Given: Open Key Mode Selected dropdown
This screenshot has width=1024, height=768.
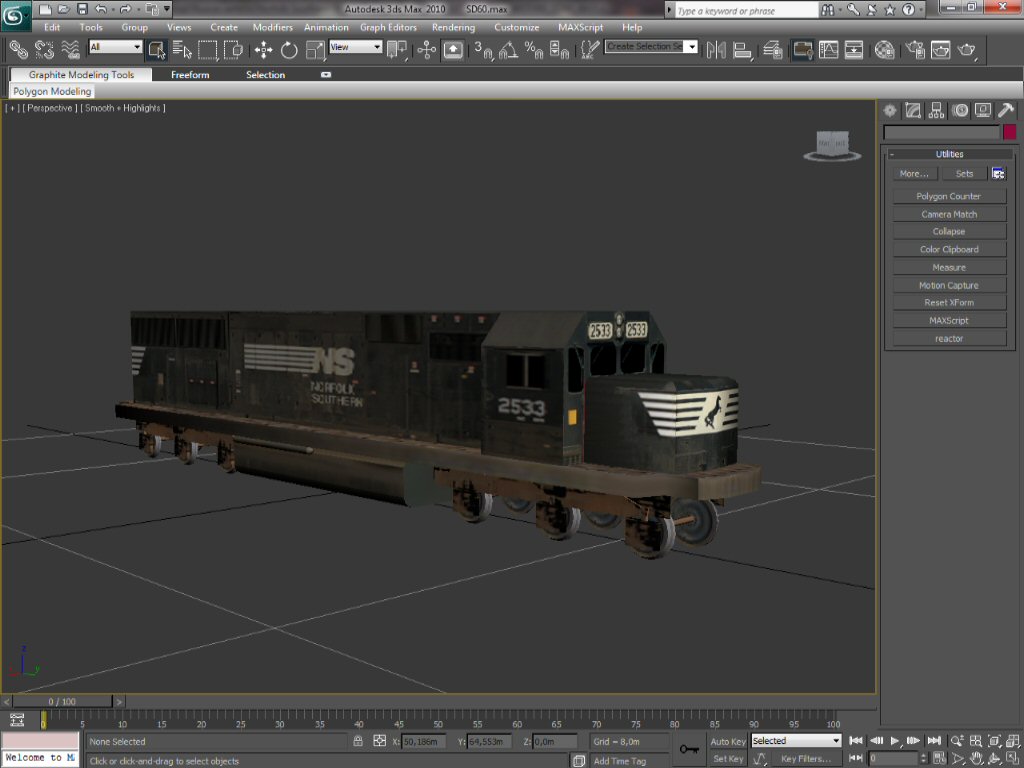Looking at the screenshot, I should (x=795, y=741).
